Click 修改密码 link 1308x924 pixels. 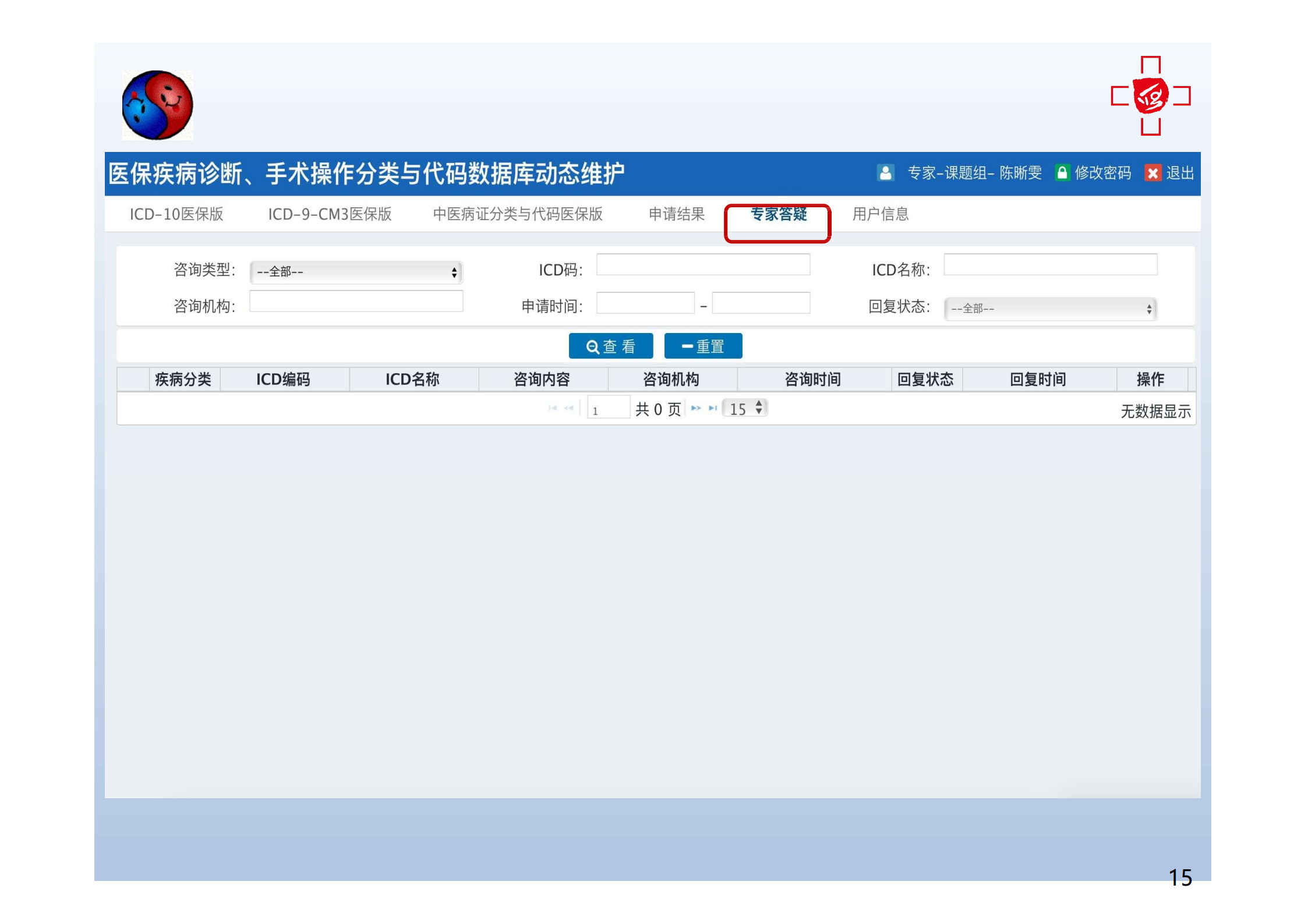coord(1103,173)
